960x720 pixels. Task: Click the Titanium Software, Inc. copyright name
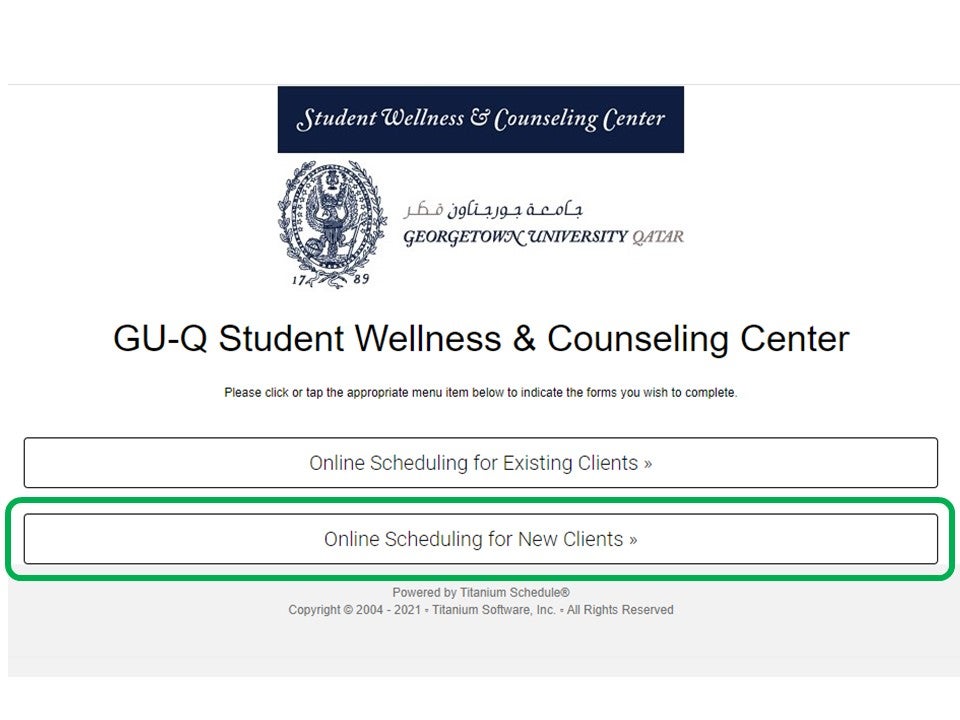click(x=493, y=610)
